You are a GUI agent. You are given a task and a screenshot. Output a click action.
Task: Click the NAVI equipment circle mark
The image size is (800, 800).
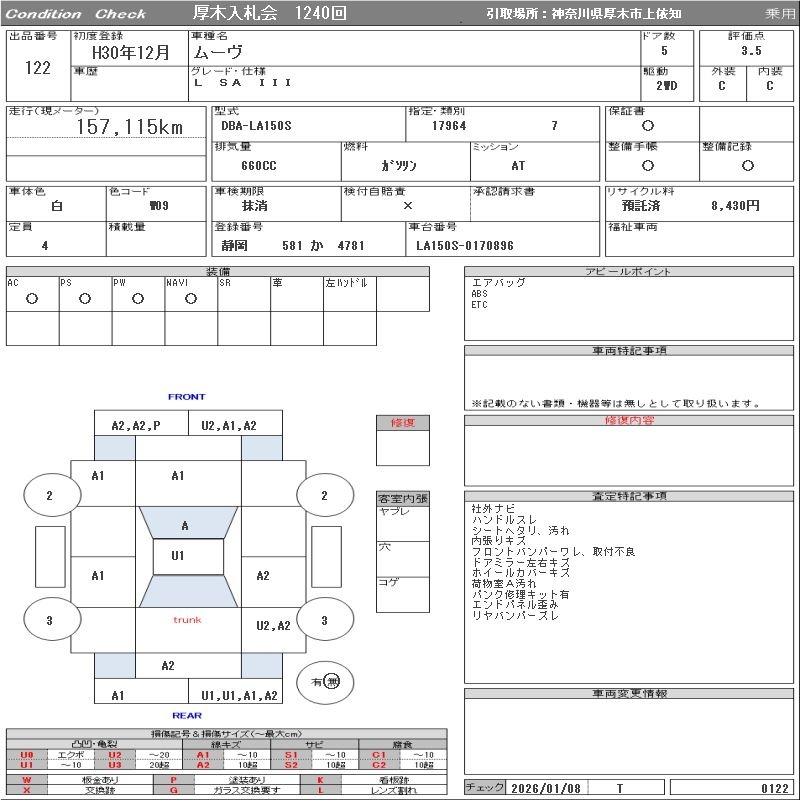[191, 299]
